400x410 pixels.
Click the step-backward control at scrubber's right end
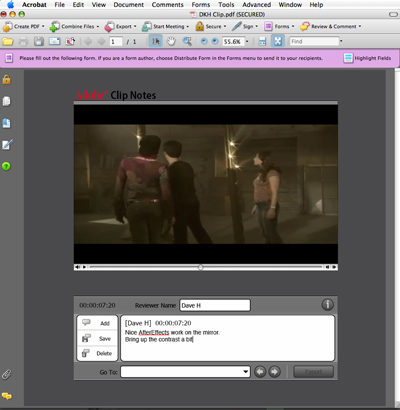tap(327, 267)
